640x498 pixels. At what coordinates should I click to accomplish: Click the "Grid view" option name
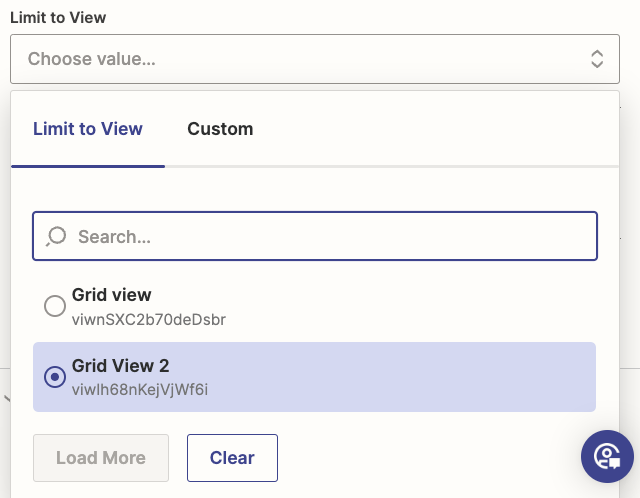(x=112, y=295)
